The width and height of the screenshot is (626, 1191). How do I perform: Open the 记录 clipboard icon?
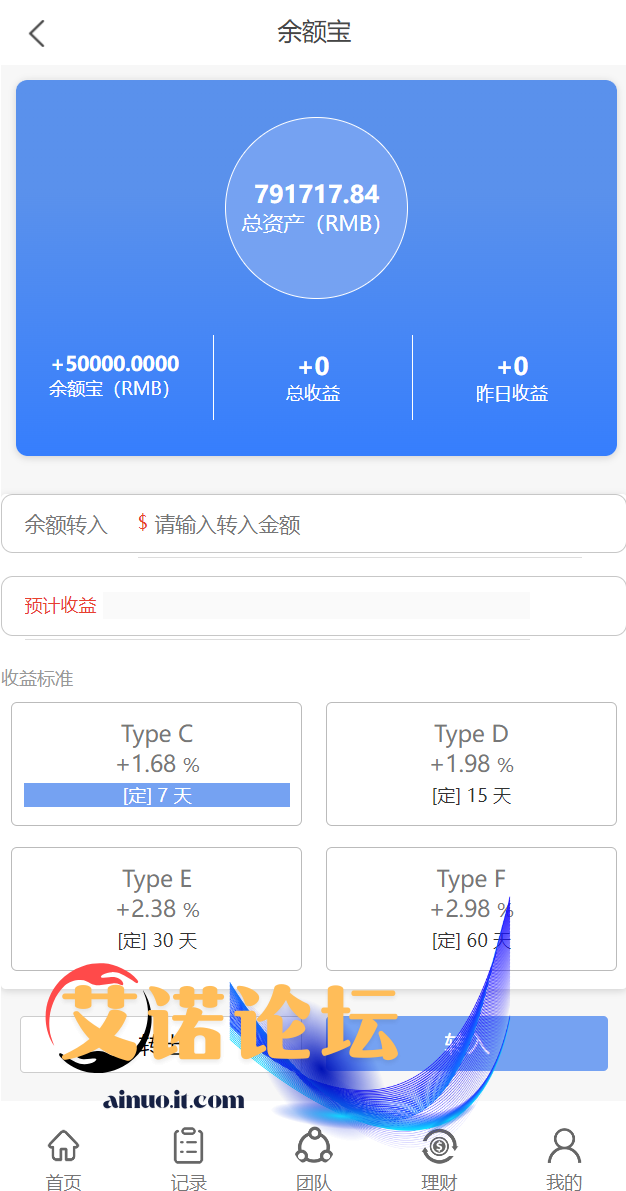click(188, 1159)
